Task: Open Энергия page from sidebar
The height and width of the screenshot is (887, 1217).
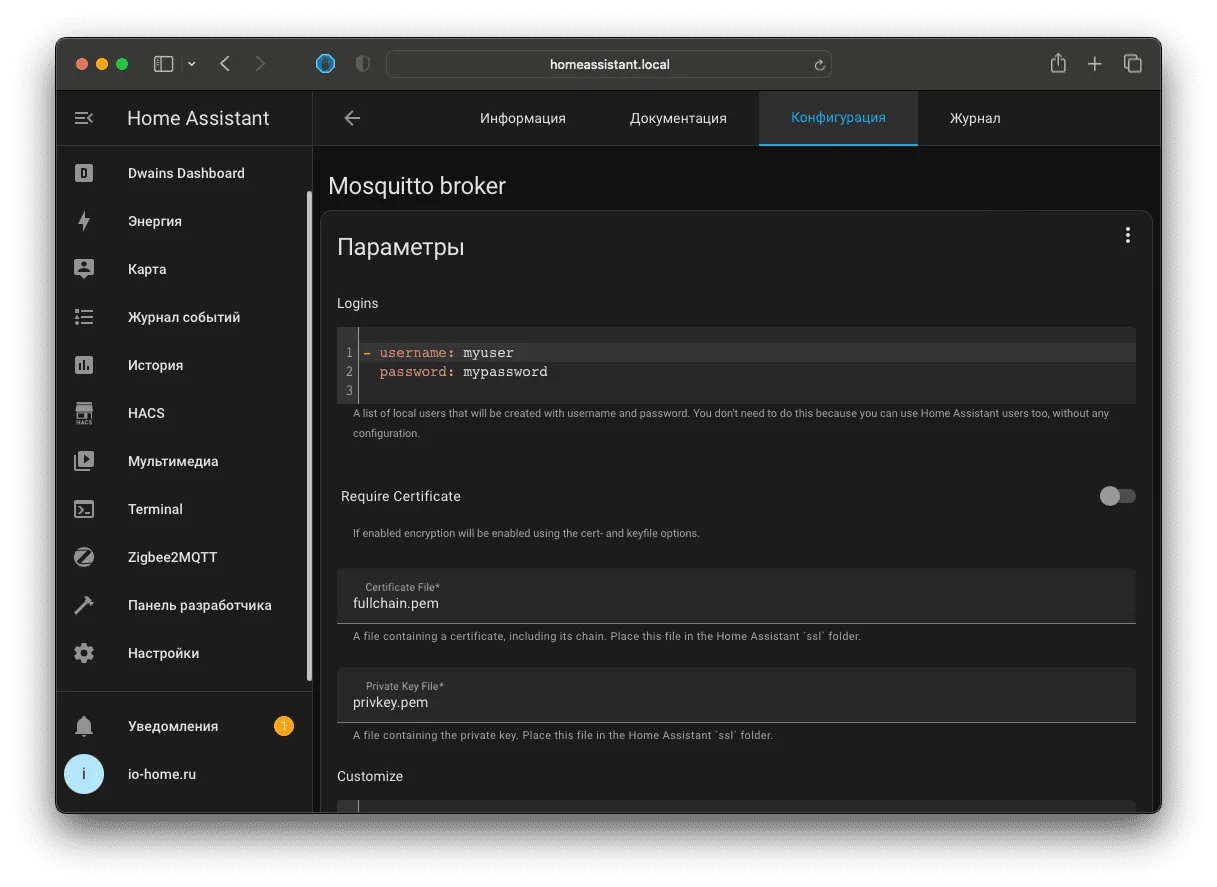Action: coord(155,221)
